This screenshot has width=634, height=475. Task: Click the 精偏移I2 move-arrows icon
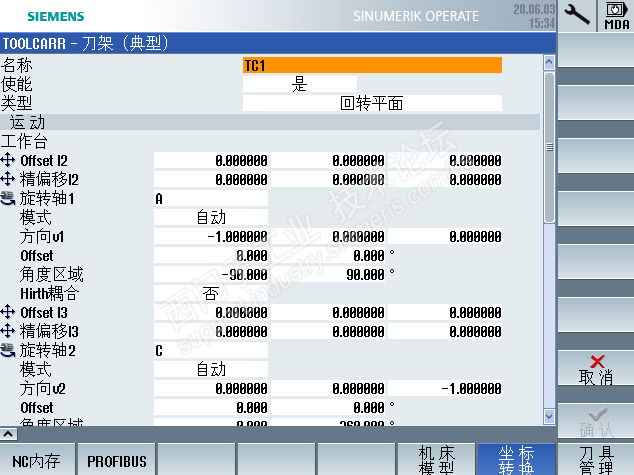8,179
